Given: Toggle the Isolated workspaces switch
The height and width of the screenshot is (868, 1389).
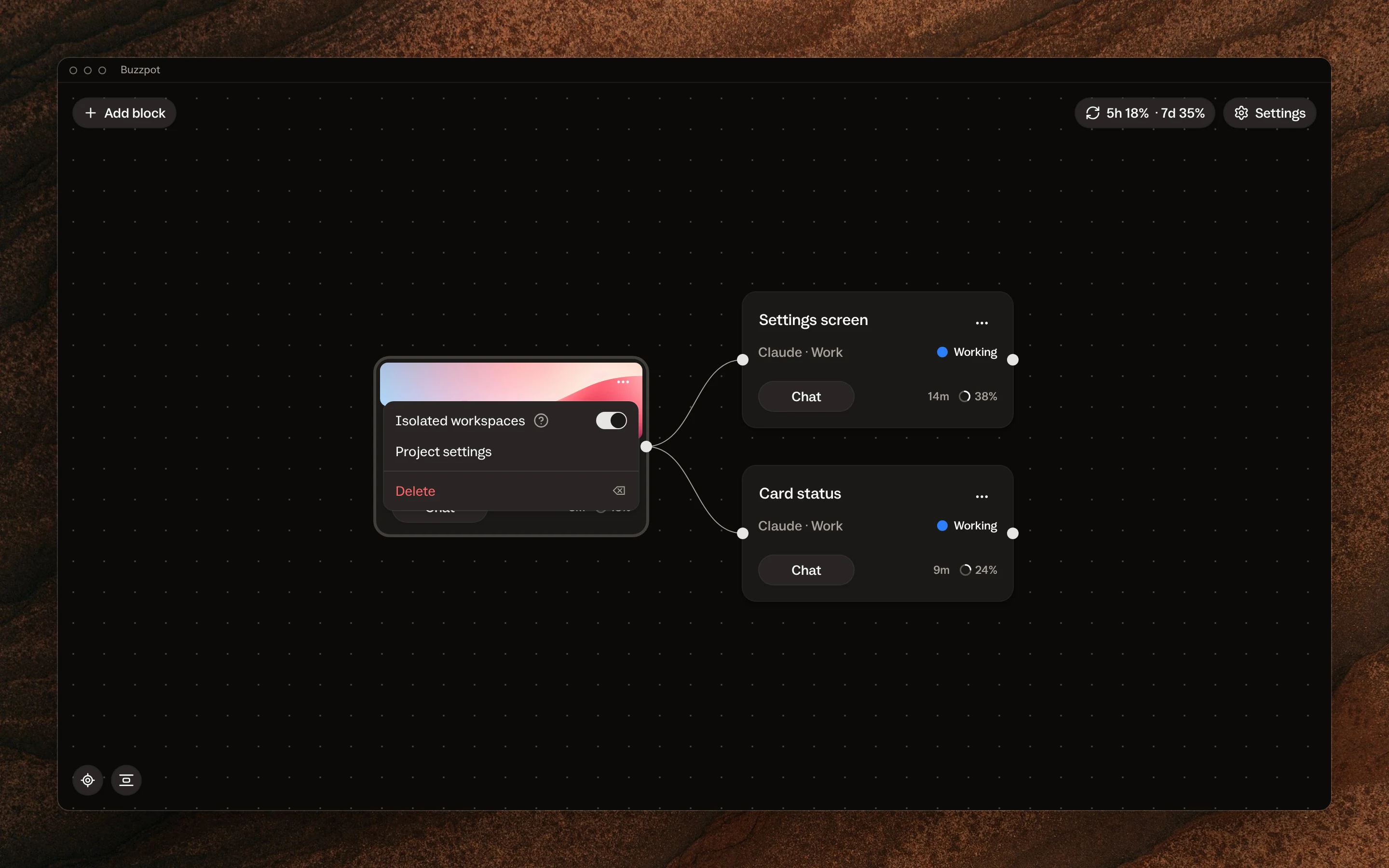Looking at the screenshot, I should click(x=611, y=421).
